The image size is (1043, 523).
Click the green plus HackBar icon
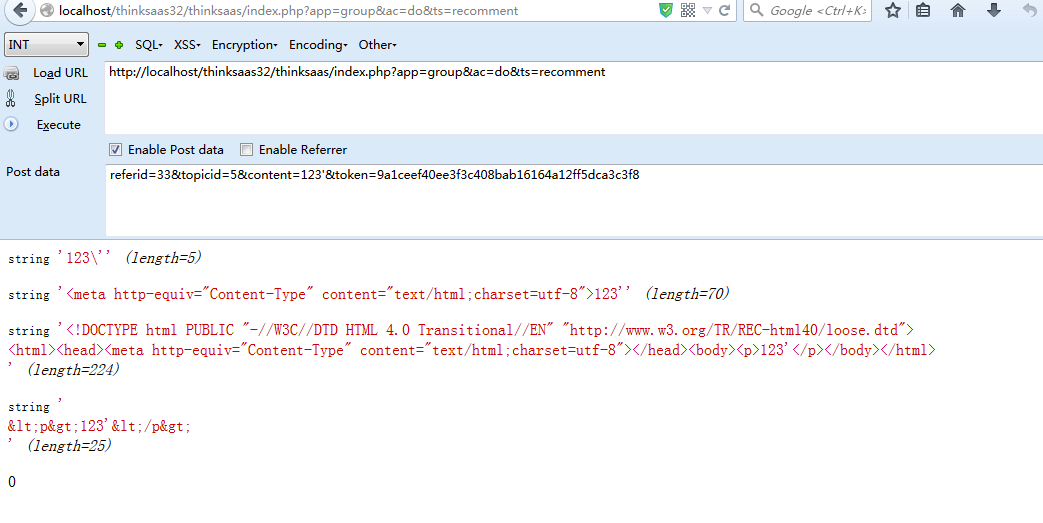(119, 45)
